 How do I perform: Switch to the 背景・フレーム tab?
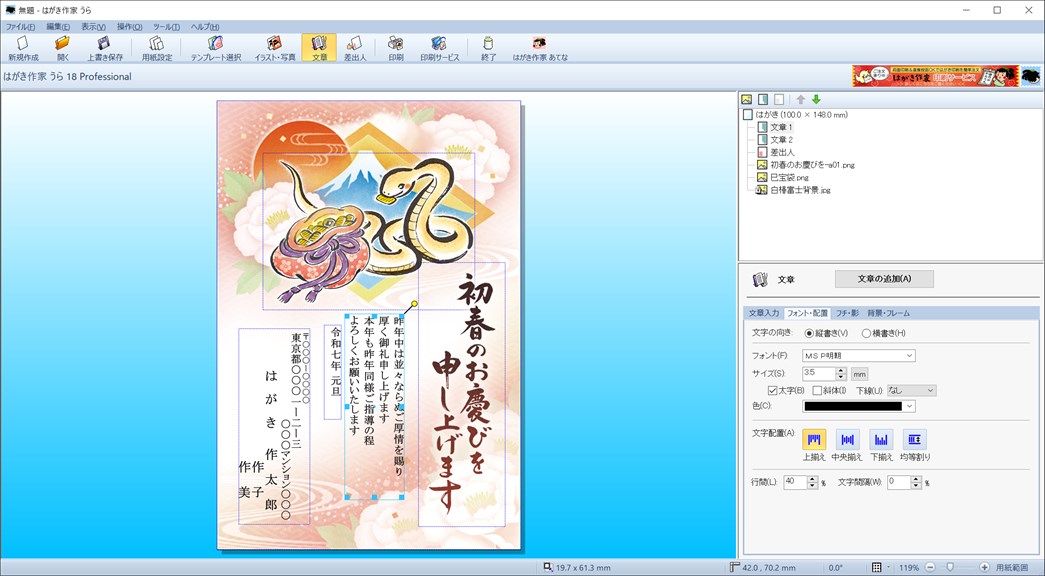[x=888, y=313]
